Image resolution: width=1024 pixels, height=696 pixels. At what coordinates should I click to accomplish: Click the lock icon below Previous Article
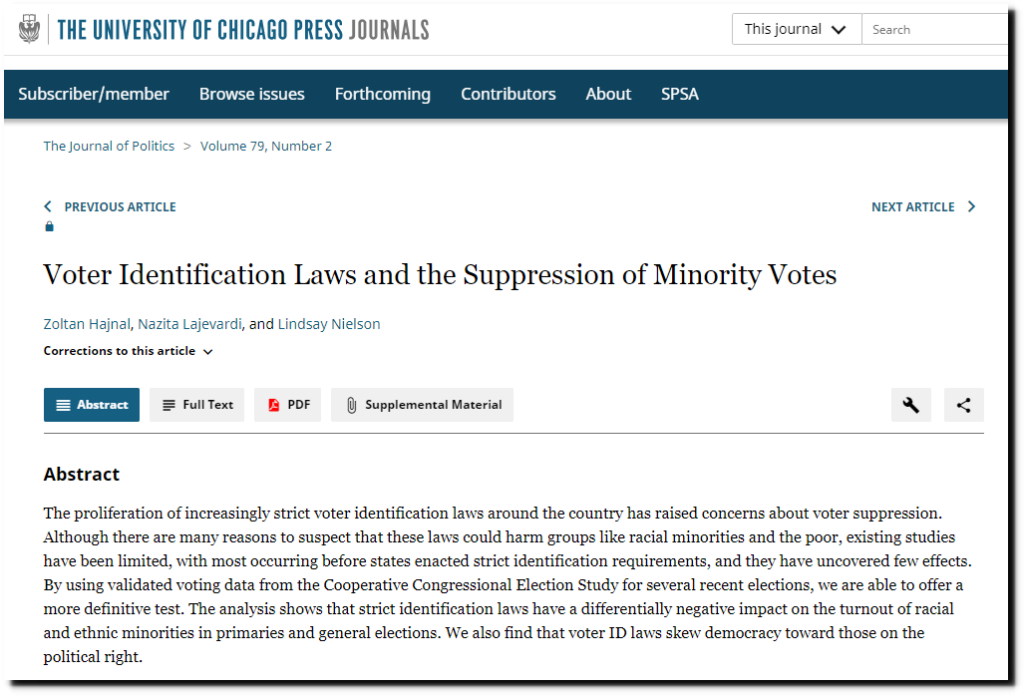point(49,227)
